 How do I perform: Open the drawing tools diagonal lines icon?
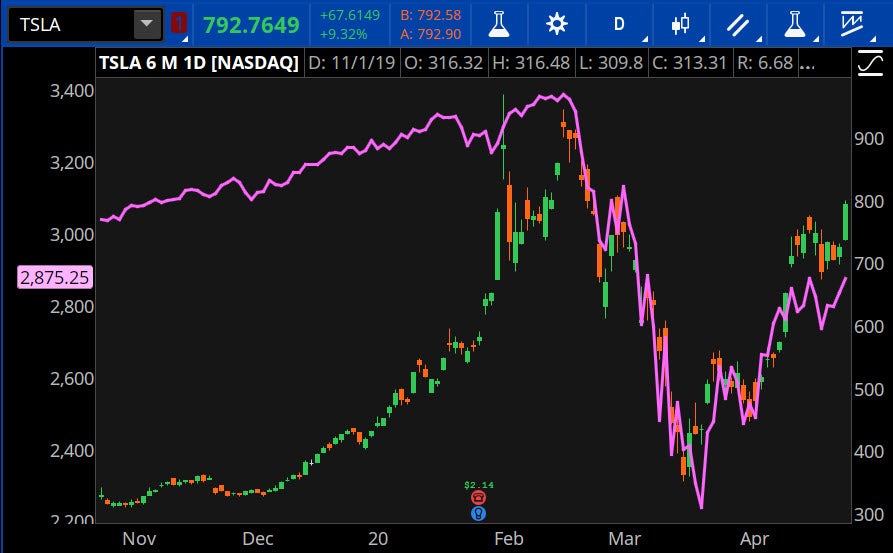[x=738, y=24]
